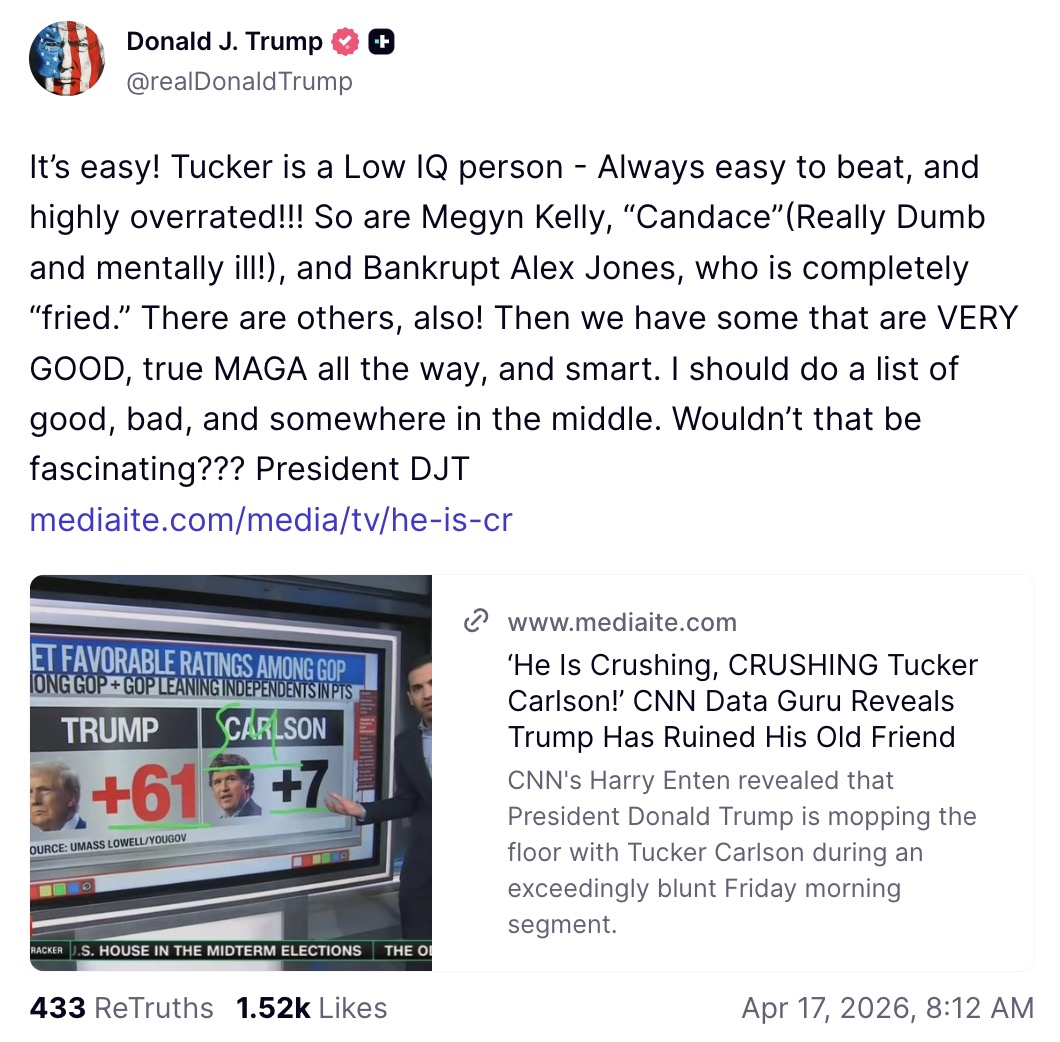Open the @realDonaldTrump handle
1060x1042 pixels.
coord(239,82)
